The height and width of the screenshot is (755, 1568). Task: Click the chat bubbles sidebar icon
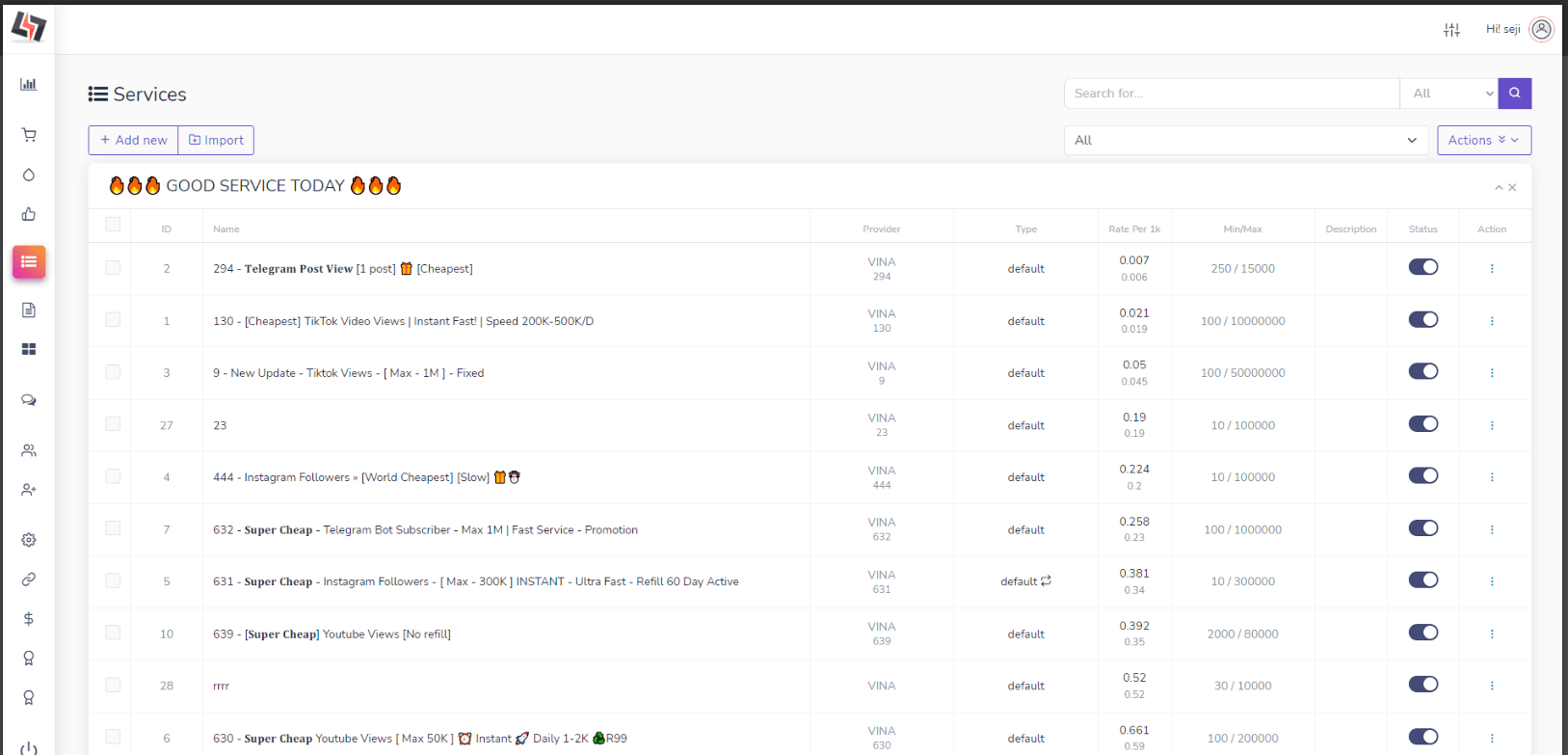29,400
